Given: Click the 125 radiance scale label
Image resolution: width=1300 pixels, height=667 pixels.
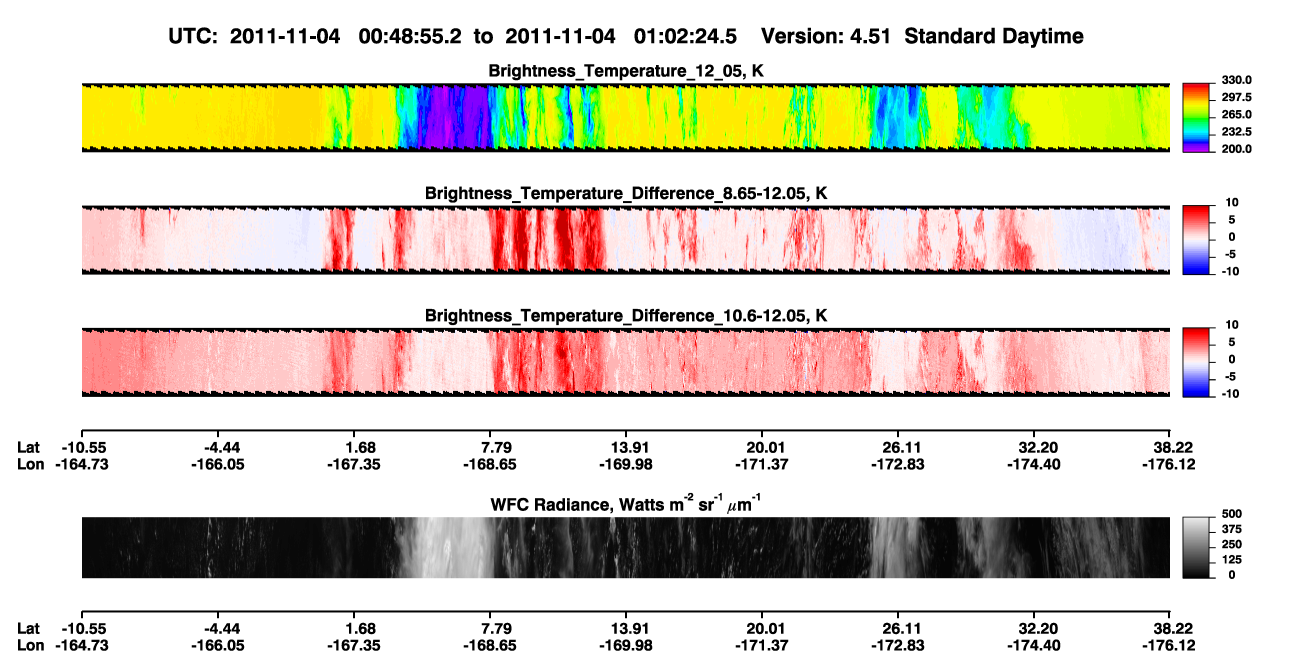Looking at the screenshot, I should click(x=1231, y=561).
